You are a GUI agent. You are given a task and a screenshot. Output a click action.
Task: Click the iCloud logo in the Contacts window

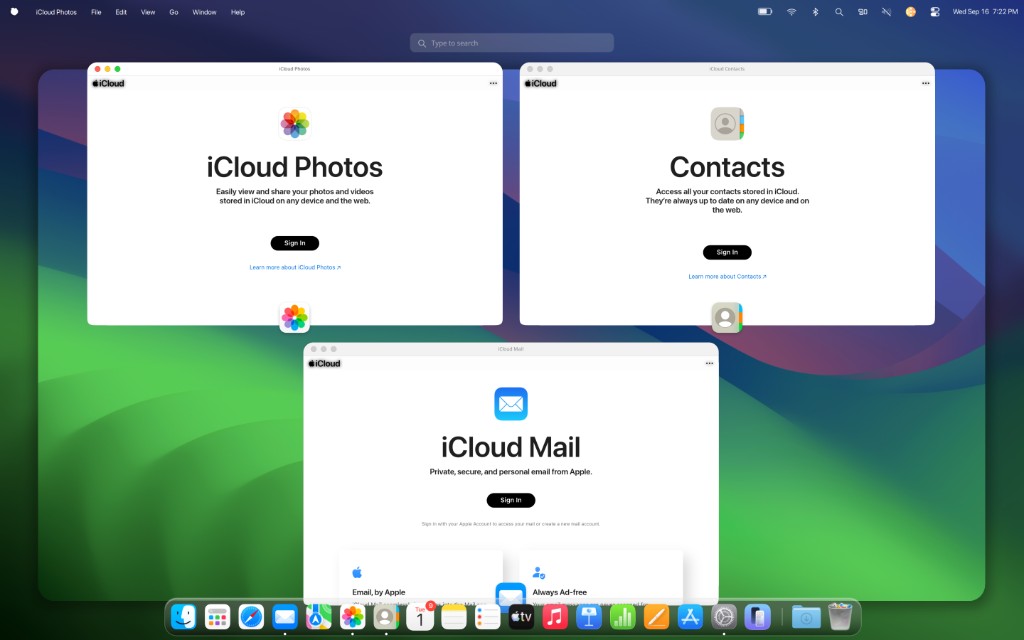tap(541, 83)
